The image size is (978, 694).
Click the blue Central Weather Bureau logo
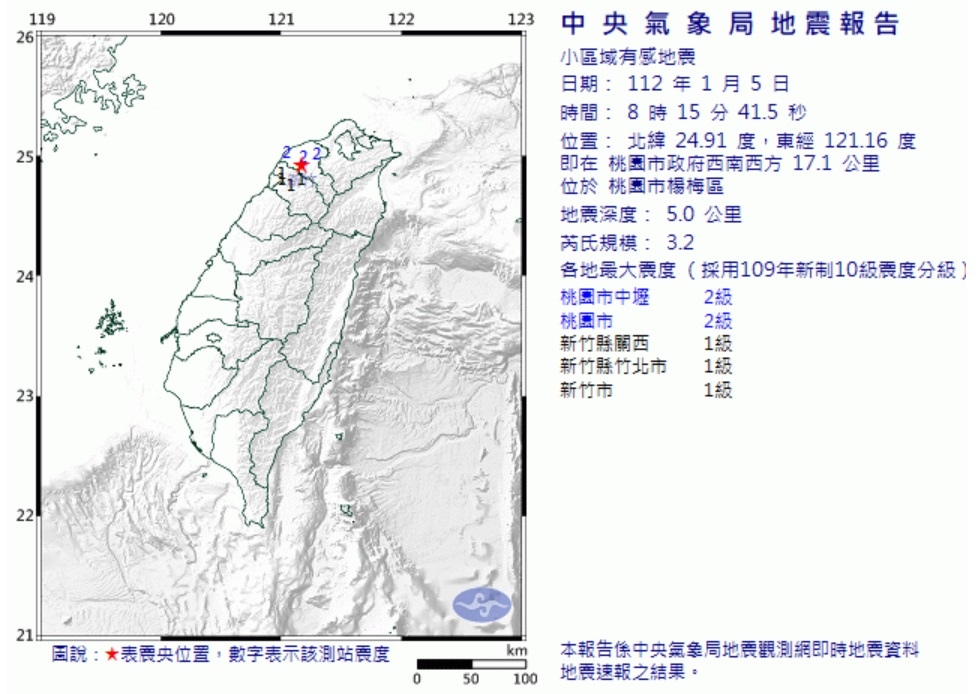click(482, 605)
